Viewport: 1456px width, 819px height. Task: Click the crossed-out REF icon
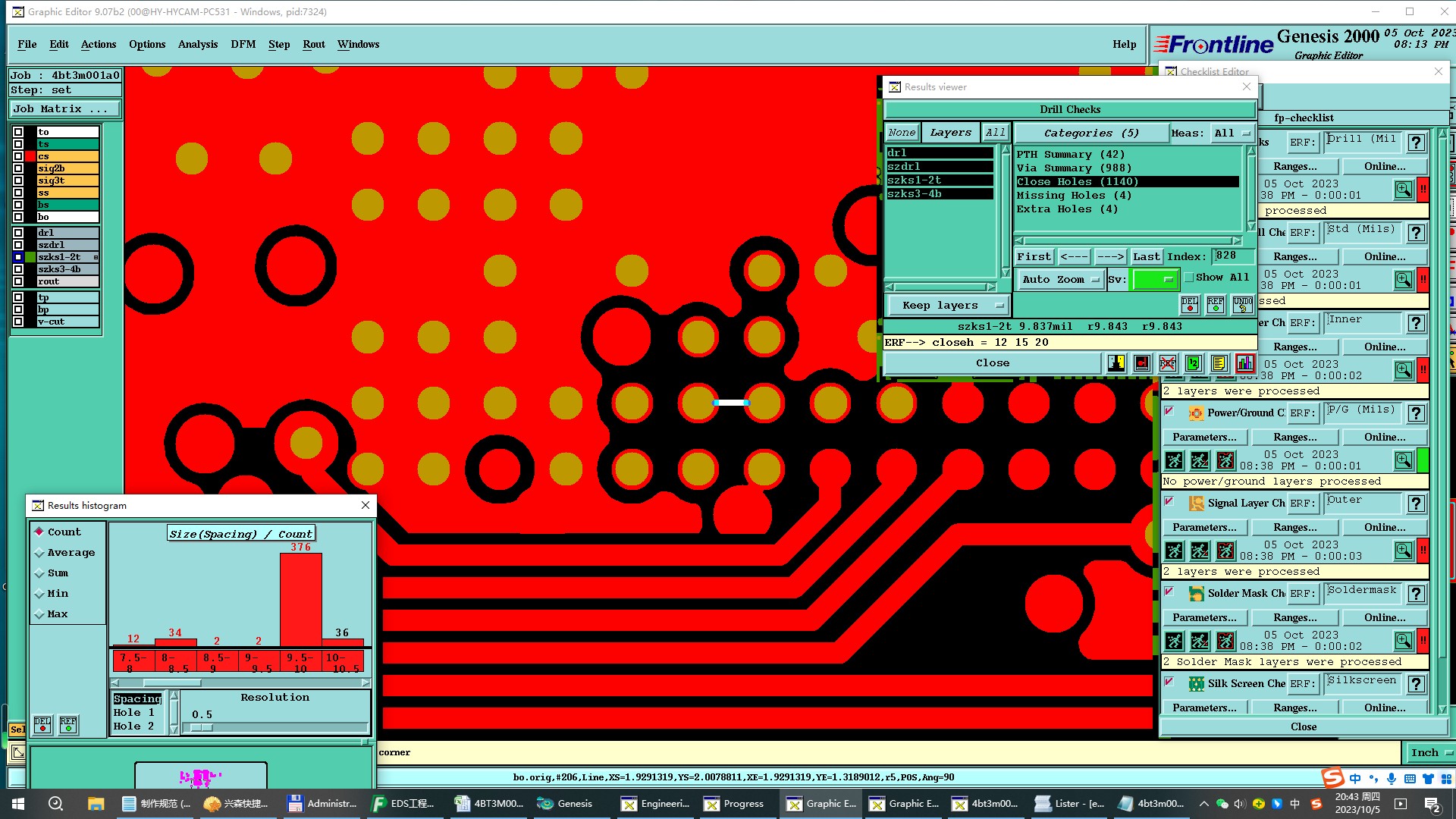pyautogui.click(x=1167, y=363)
